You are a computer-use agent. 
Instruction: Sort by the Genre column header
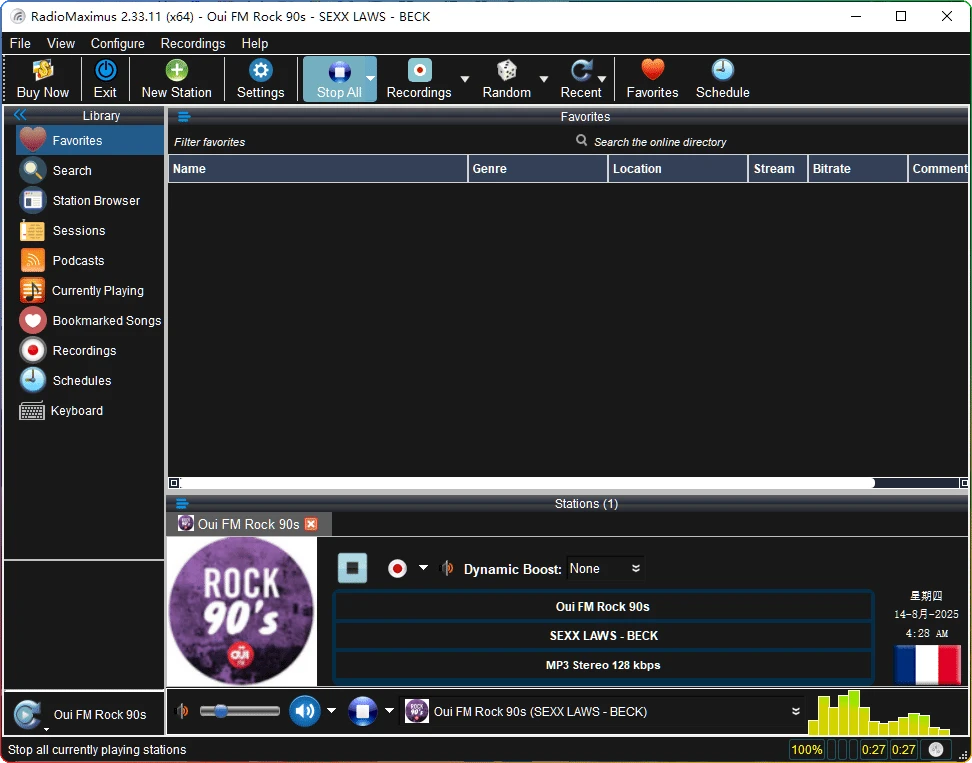(537, 169)
